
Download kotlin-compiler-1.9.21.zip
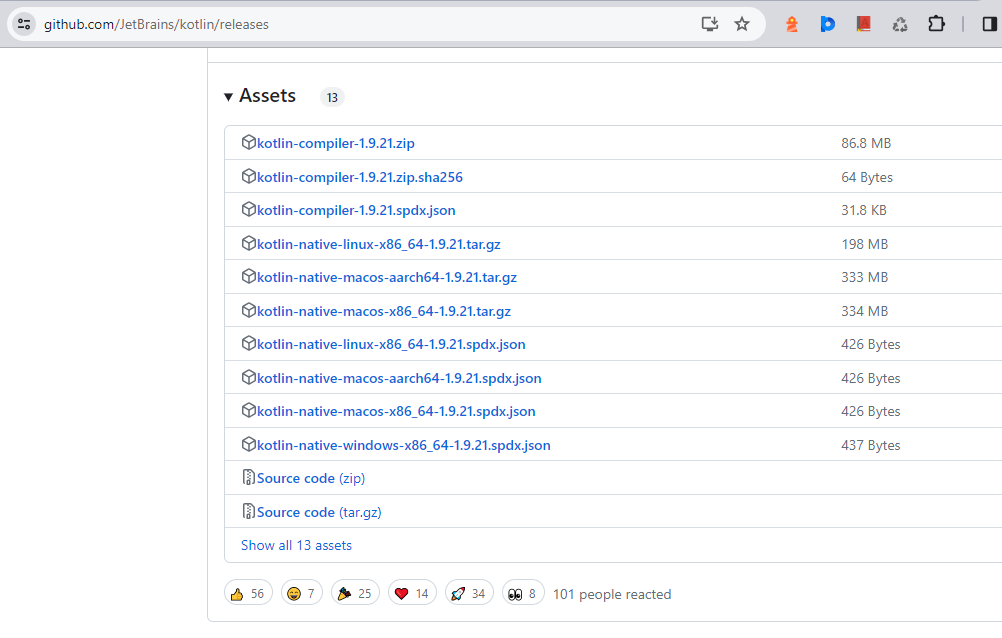click(x=335, y=143)
